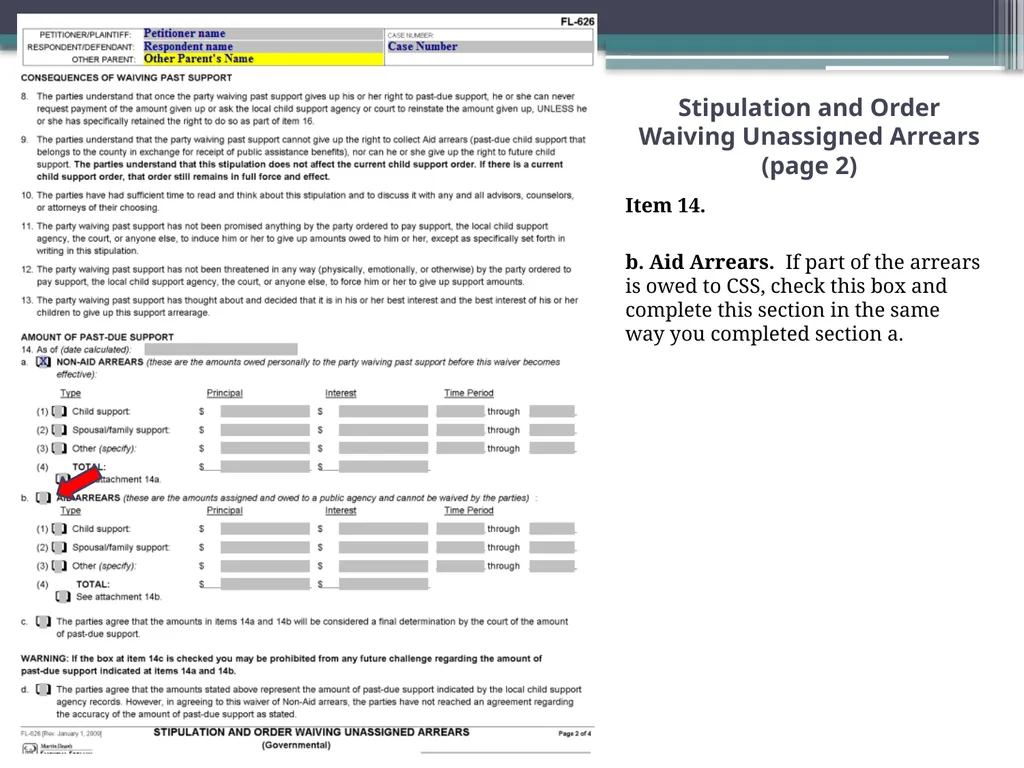This screenshot has height=768, width=1024.
Task: Click the 'As of (date calculated)' field
Action: point(221,349)
